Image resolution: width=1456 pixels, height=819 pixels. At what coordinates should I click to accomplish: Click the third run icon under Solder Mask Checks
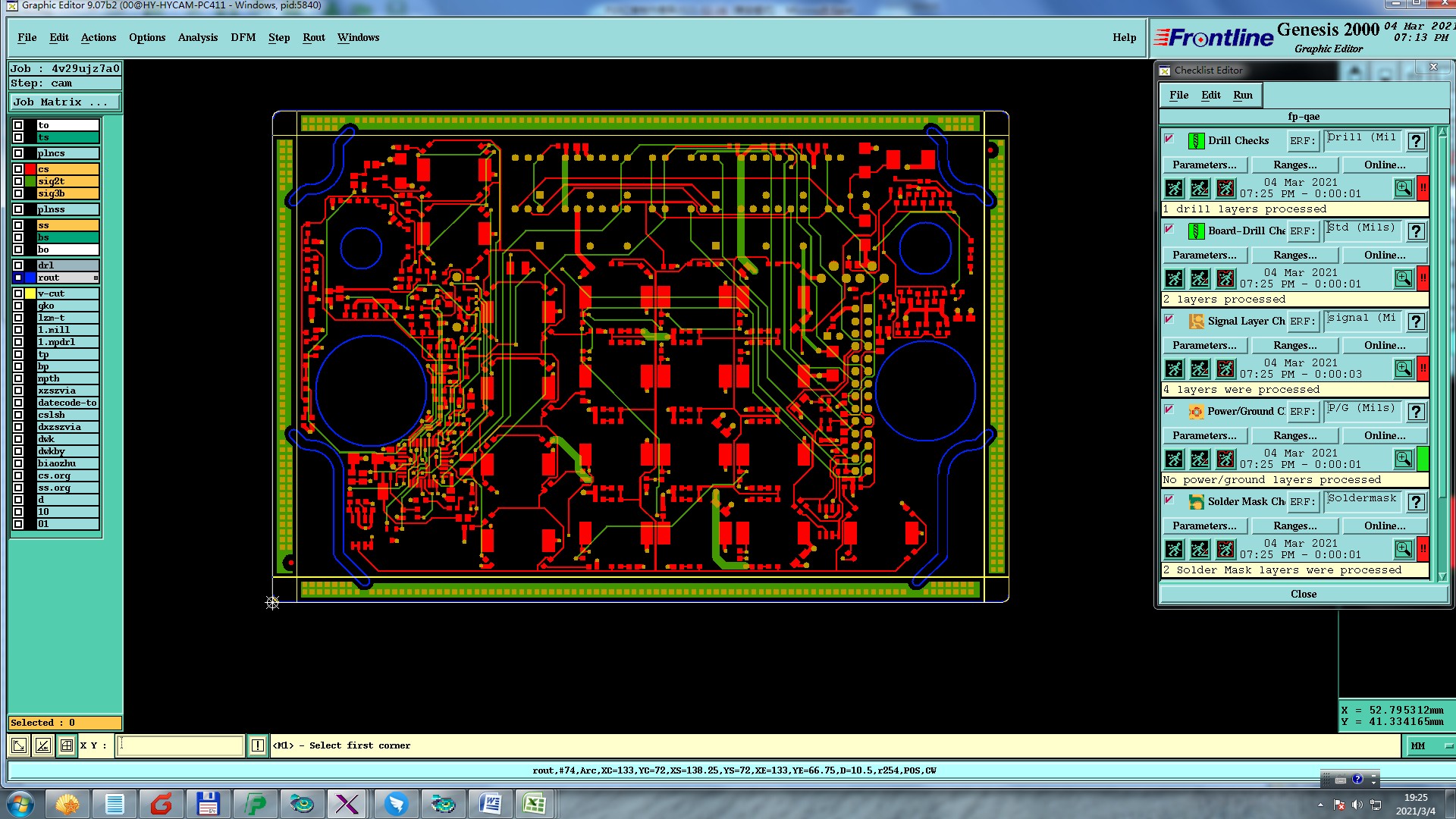click(x=1225, y=549)
